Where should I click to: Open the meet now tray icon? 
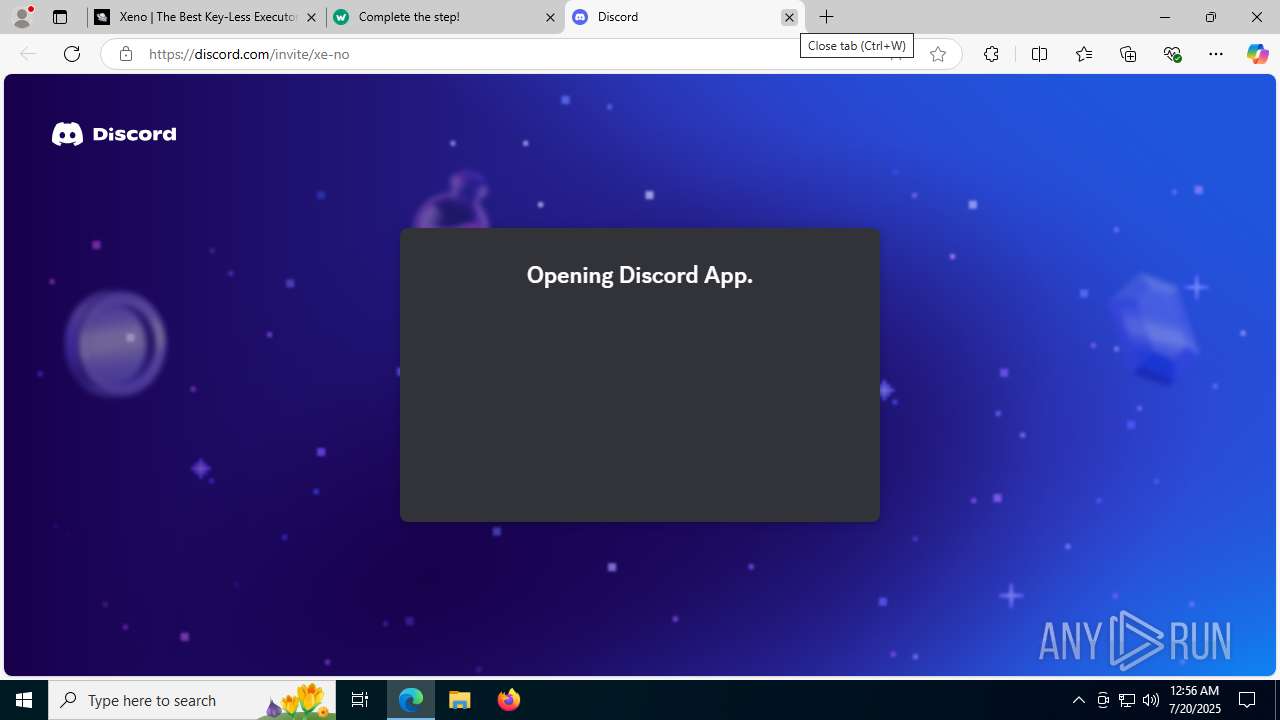(x=1103, y=700)
